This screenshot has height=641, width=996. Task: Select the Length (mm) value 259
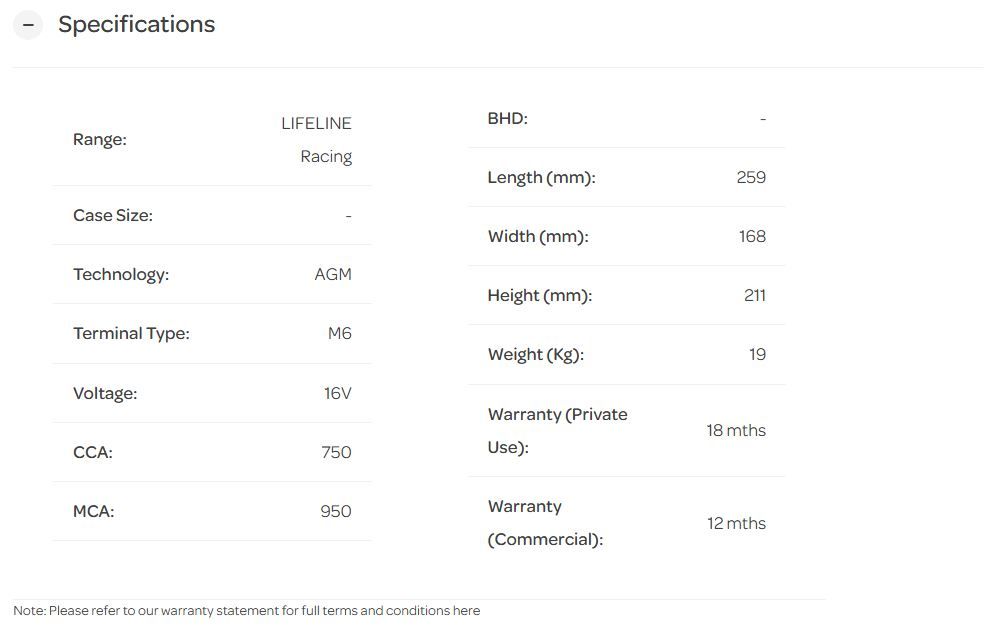[x=751, y=178]
